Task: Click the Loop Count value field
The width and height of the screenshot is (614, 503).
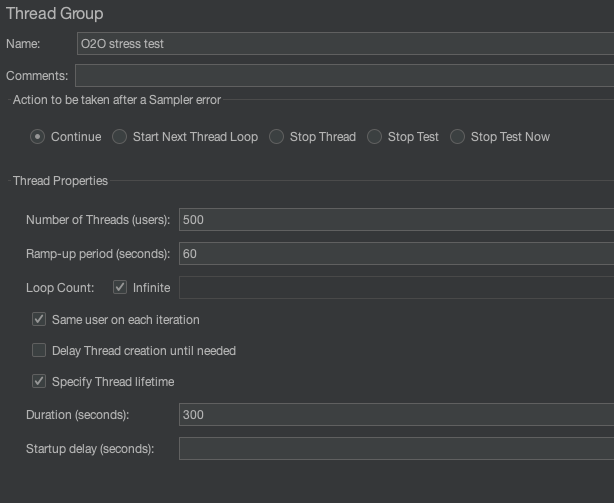Action: [x=396, y=288]
